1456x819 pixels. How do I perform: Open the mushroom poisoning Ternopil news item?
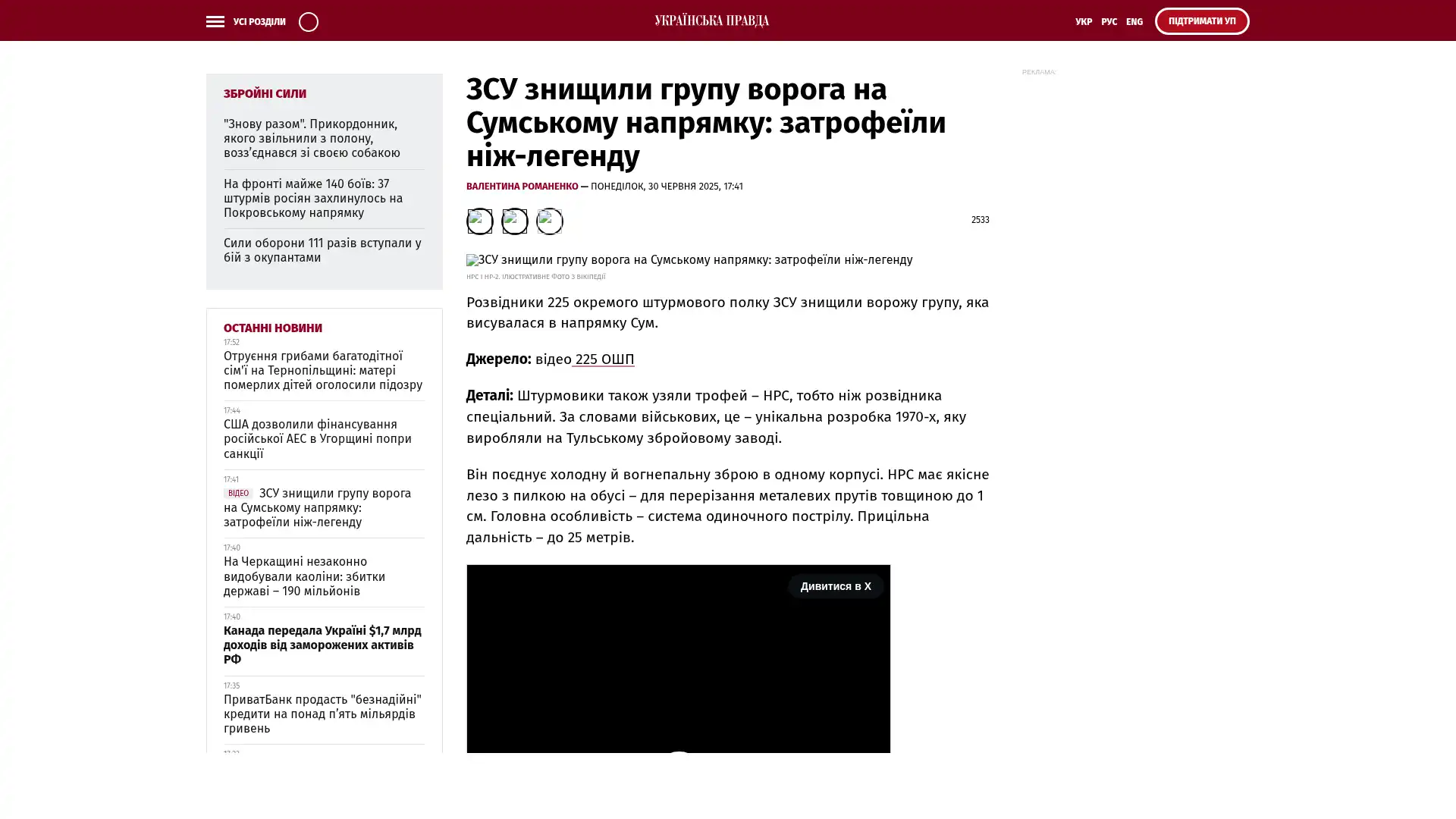point(322,371)
